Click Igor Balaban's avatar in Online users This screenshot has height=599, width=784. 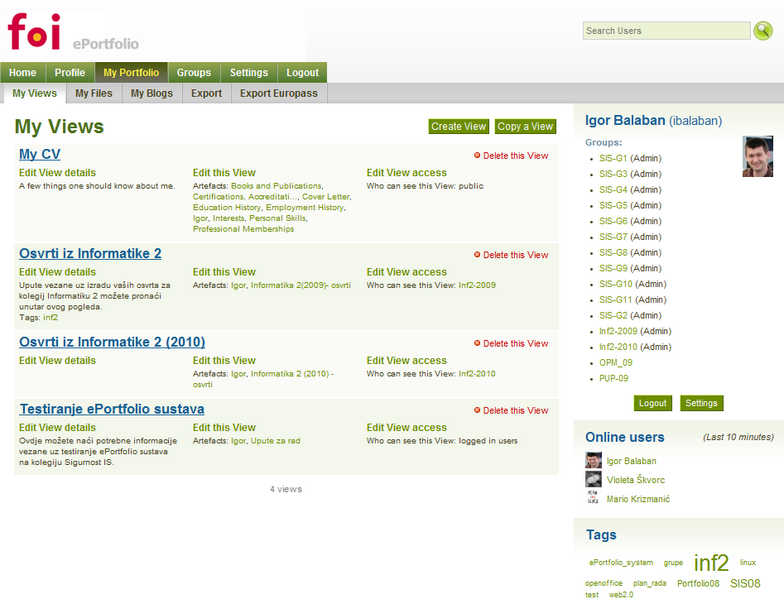[x=594, y=460]
